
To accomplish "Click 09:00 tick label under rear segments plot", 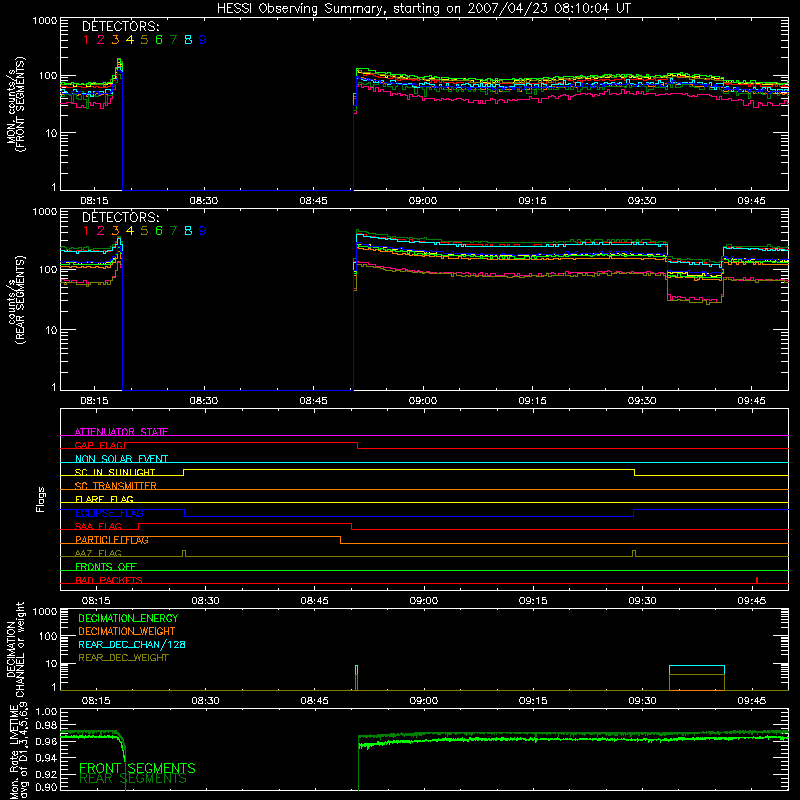I will (x=423, y=401).
